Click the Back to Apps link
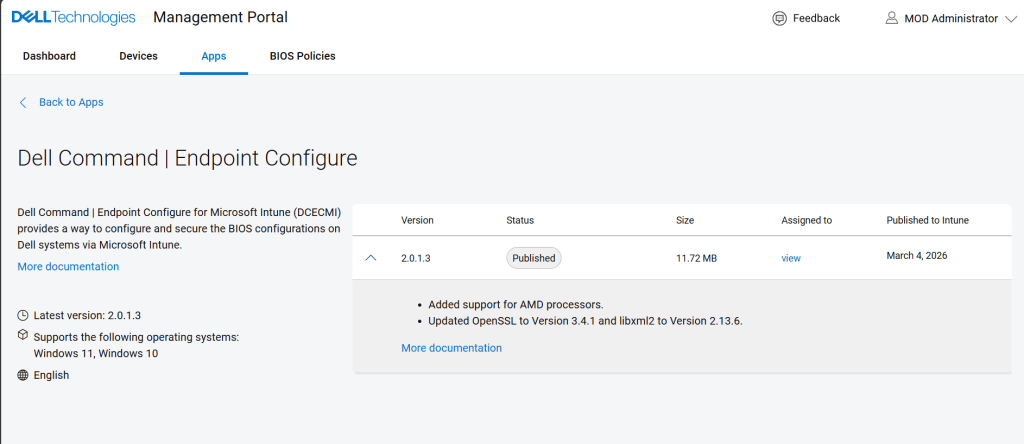The image size is (1024, 444). pyautogui.click(x=71, y=102)
